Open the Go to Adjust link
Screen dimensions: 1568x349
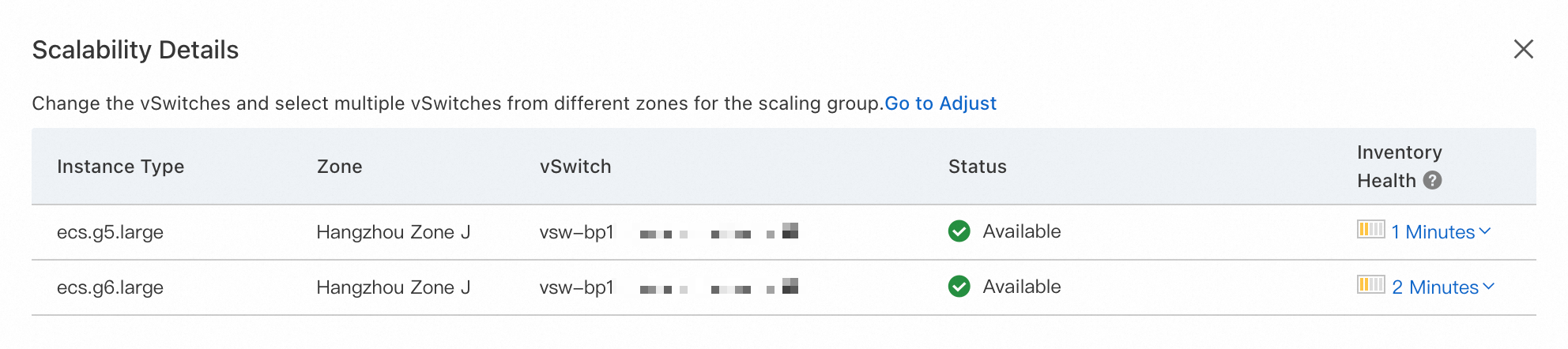click(x=940, y=103)
